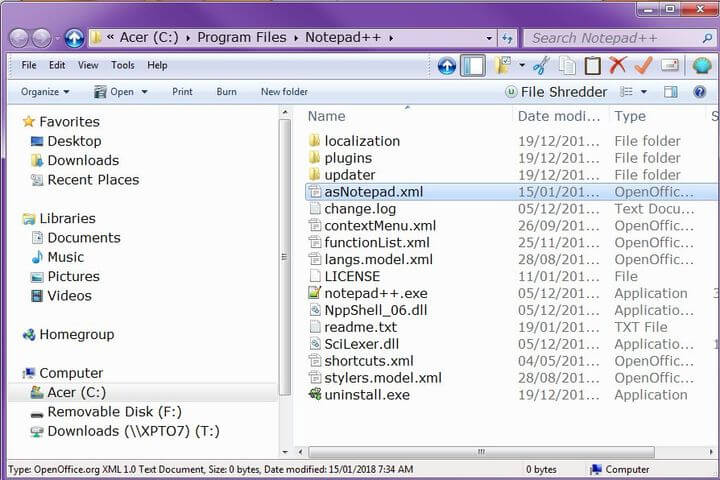Open the folder options icon dropdown arrow
Screen dimensions: 720x480
[522, 66]
